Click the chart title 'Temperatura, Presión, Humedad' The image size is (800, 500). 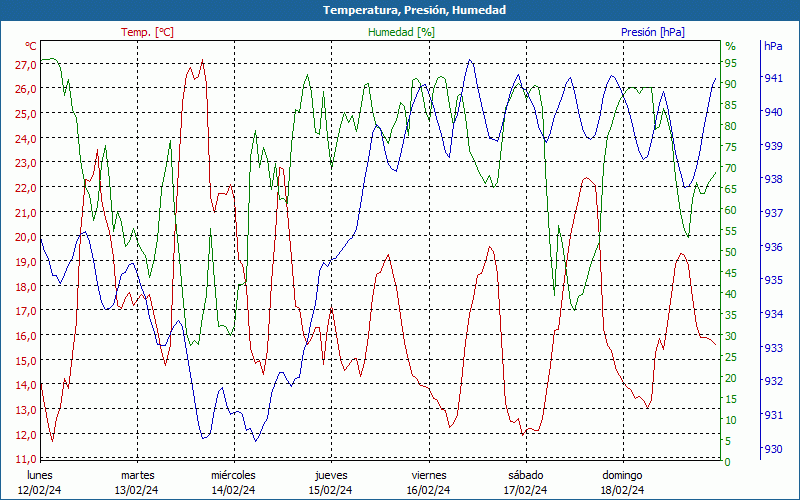pos(414,10)
